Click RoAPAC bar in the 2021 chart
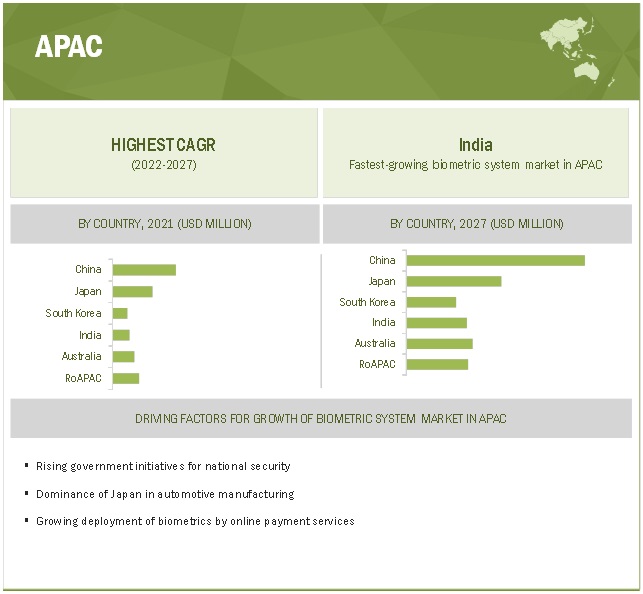The width and height of the screenshot is (643, 594). coord(126,378)
